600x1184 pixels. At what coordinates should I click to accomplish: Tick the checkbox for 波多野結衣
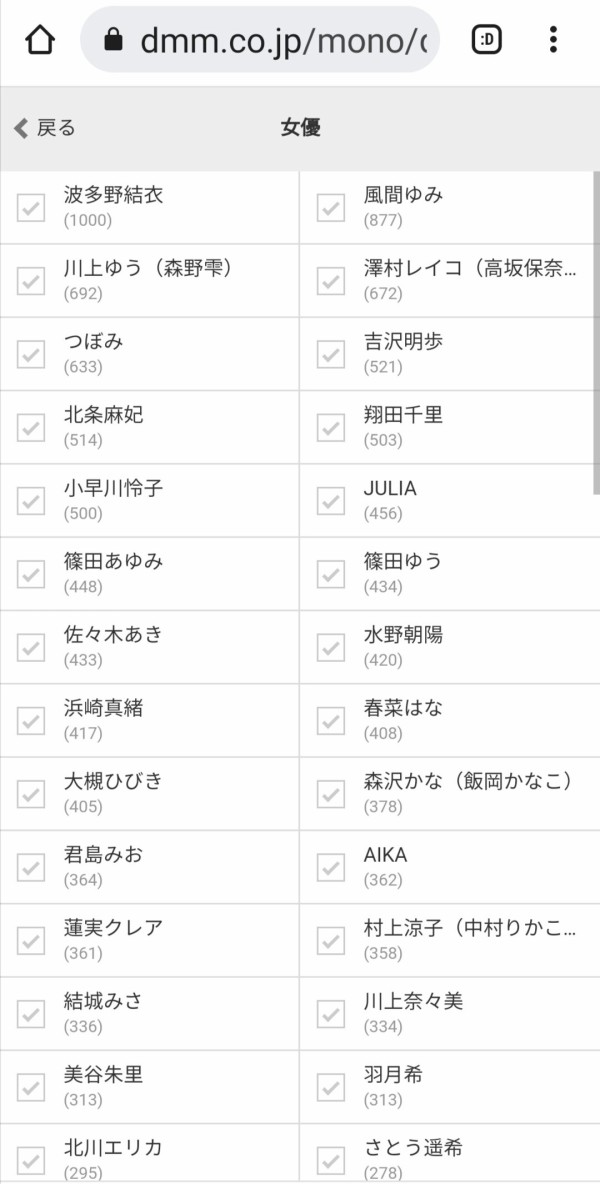(31, 207)
